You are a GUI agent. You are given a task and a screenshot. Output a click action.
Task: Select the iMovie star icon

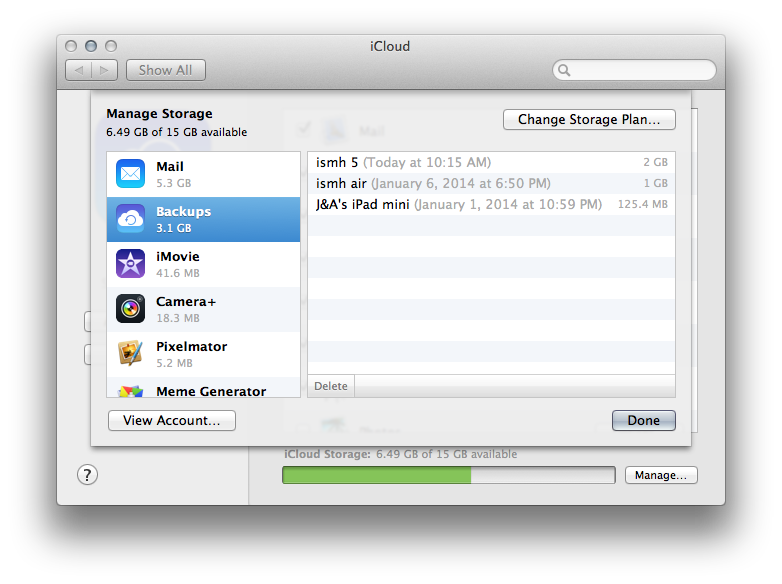pos(130,263)
